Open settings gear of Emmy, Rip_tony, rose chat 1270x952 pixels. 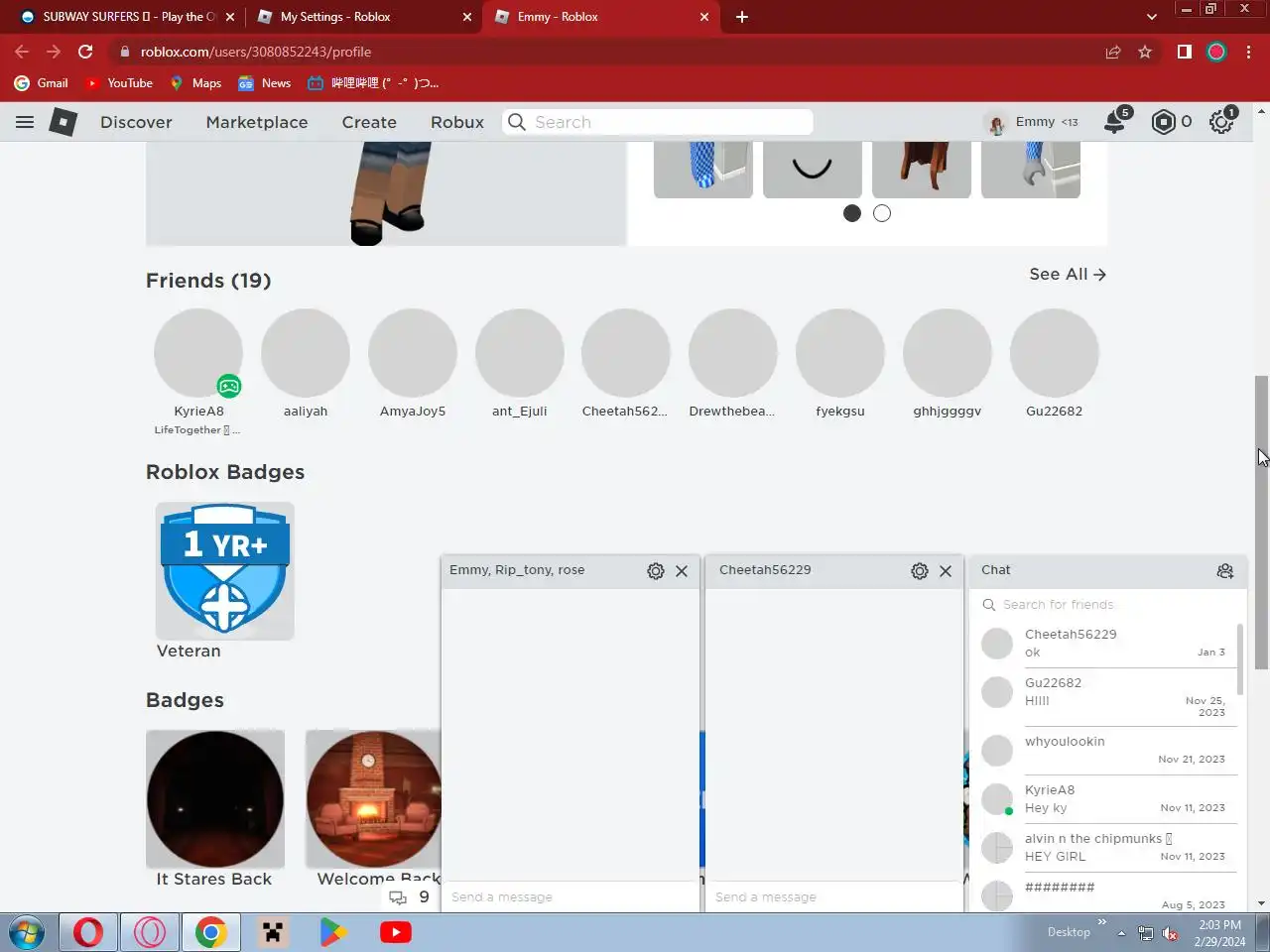click(656, 571)
